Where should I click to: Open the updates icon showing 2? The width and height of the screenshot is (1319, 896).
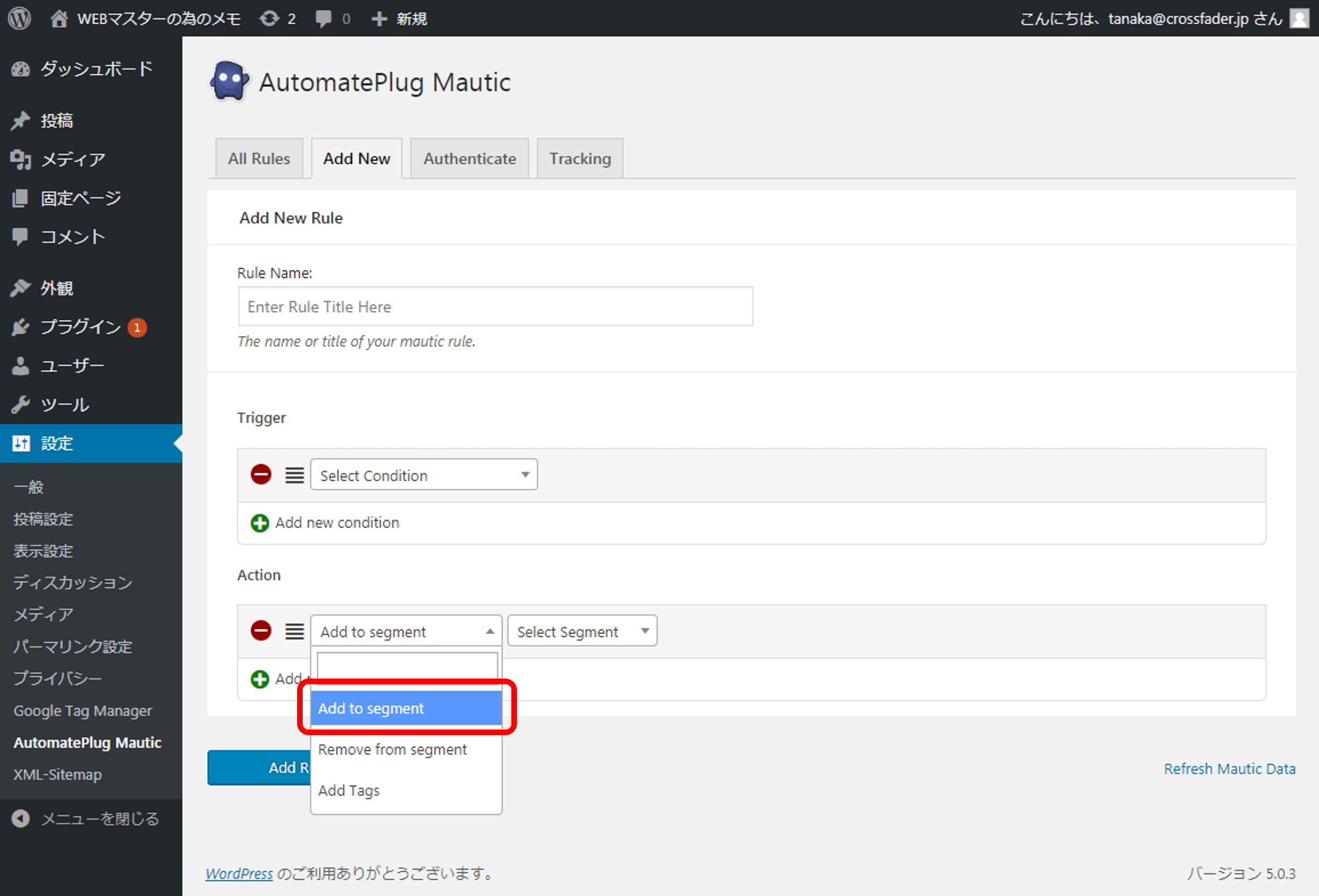[276, 18]
